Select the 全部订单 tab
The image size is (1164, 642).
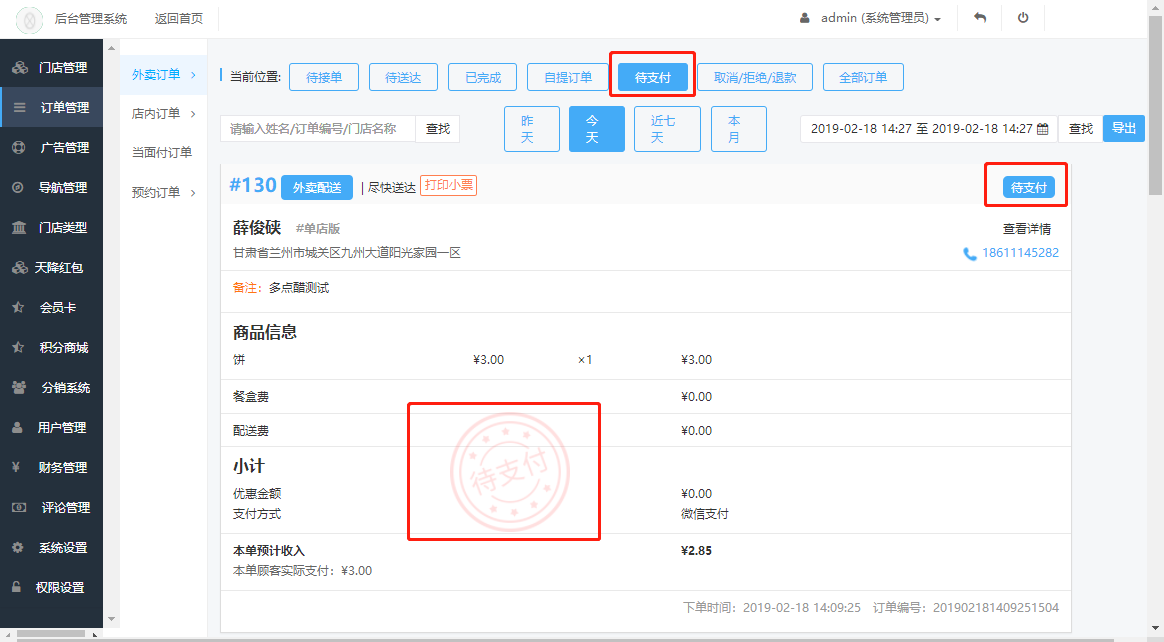tap(863, 77)
